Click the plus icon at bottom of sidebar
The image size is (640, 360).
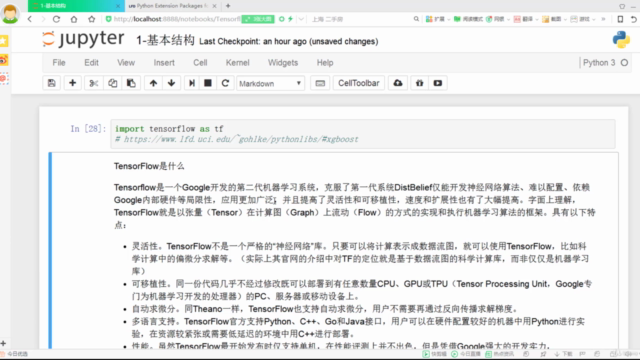click(x=3, y=343)
